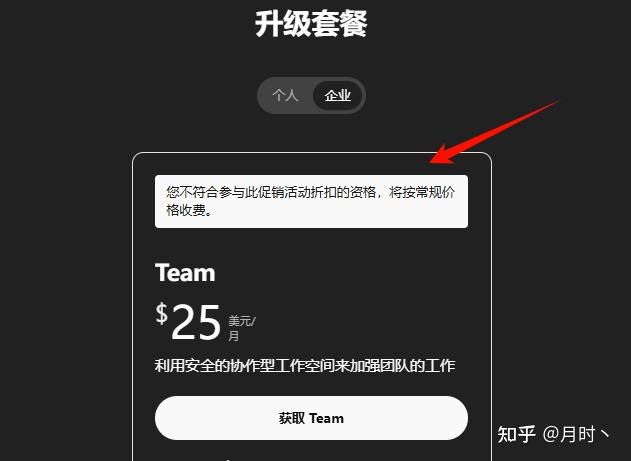631x461 pixels.
Task: Switch to the 个人 plan tab
Action: click(285, 95)
